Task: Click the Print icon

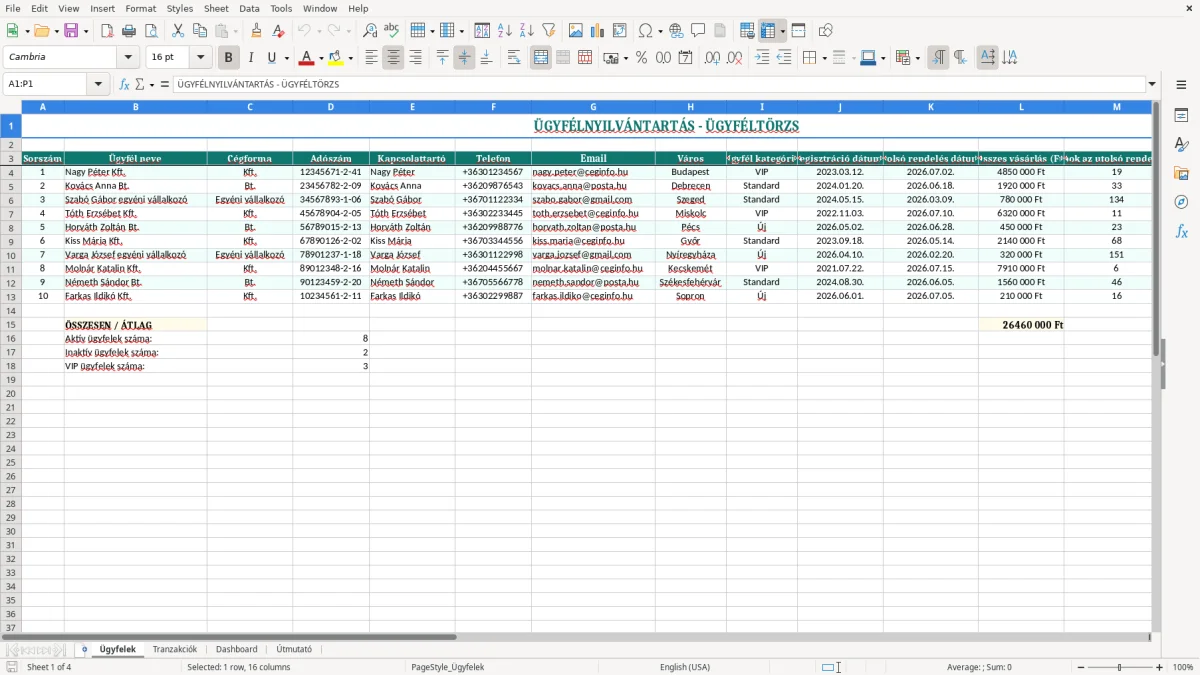Action: pyautogui.click(x=129, y=31)
